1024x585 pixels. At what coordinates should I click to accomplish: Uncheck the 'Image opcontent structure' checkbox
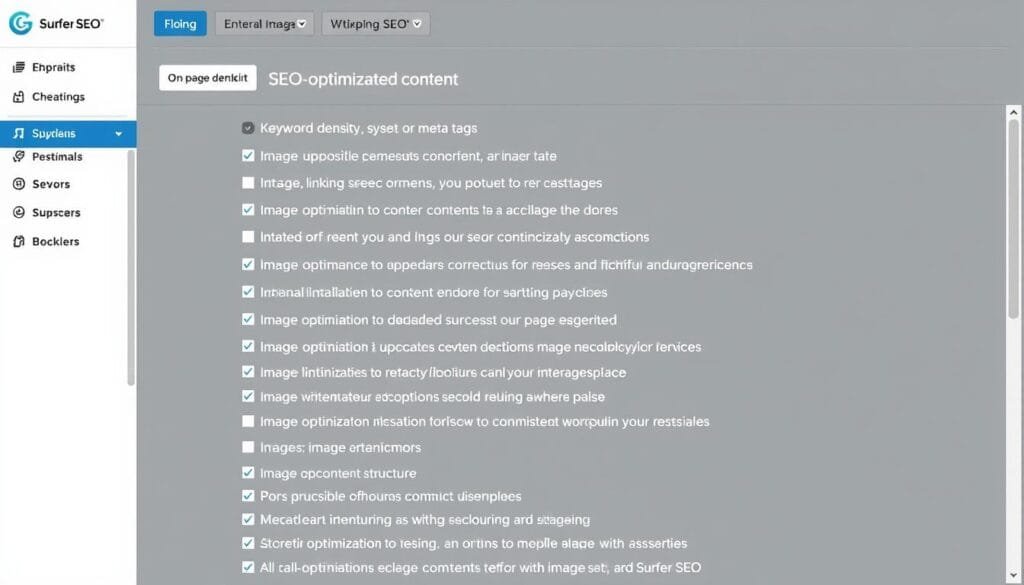point(248,473)
